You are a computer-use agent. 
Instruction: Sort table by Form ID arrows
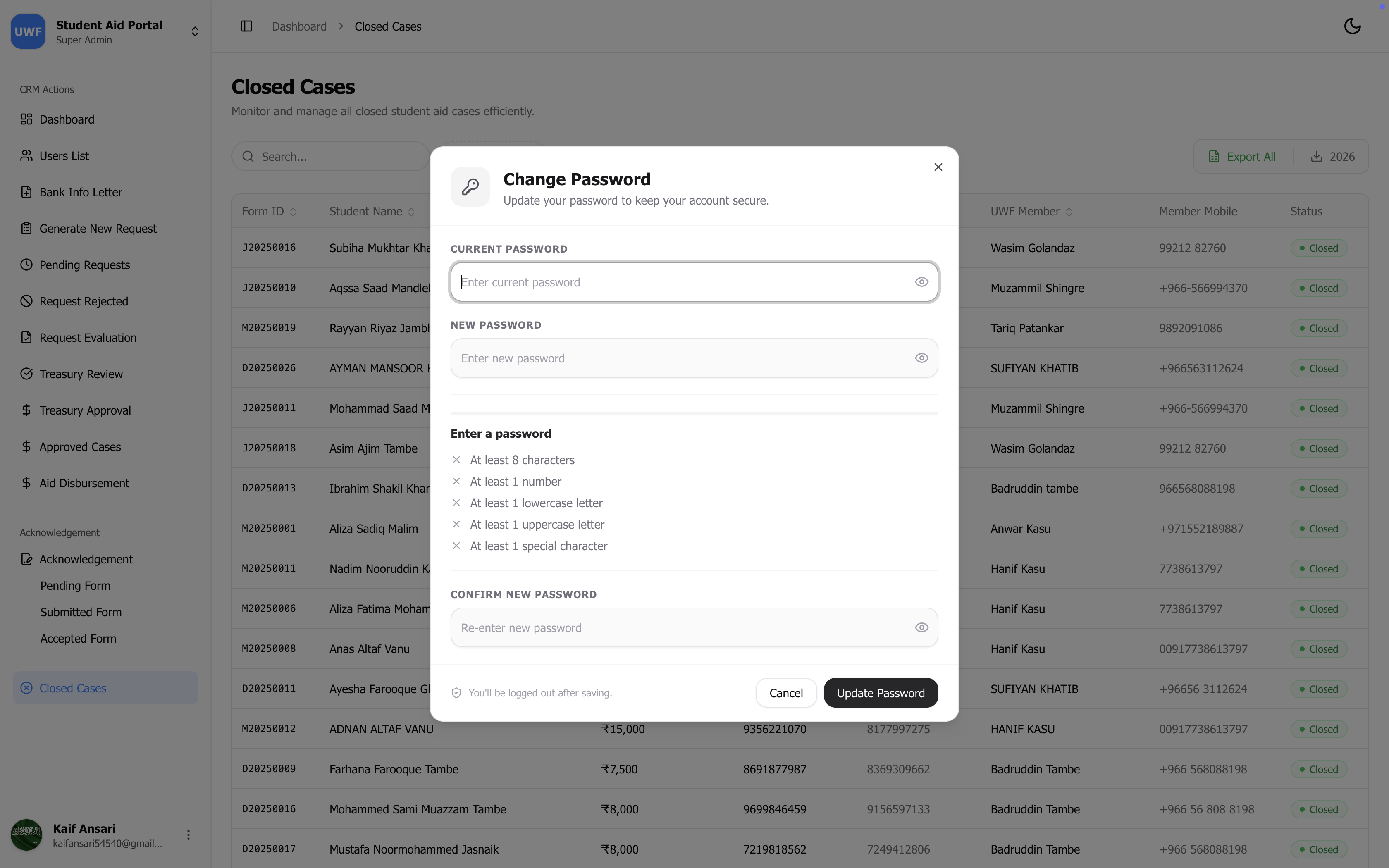click(293, 212)
